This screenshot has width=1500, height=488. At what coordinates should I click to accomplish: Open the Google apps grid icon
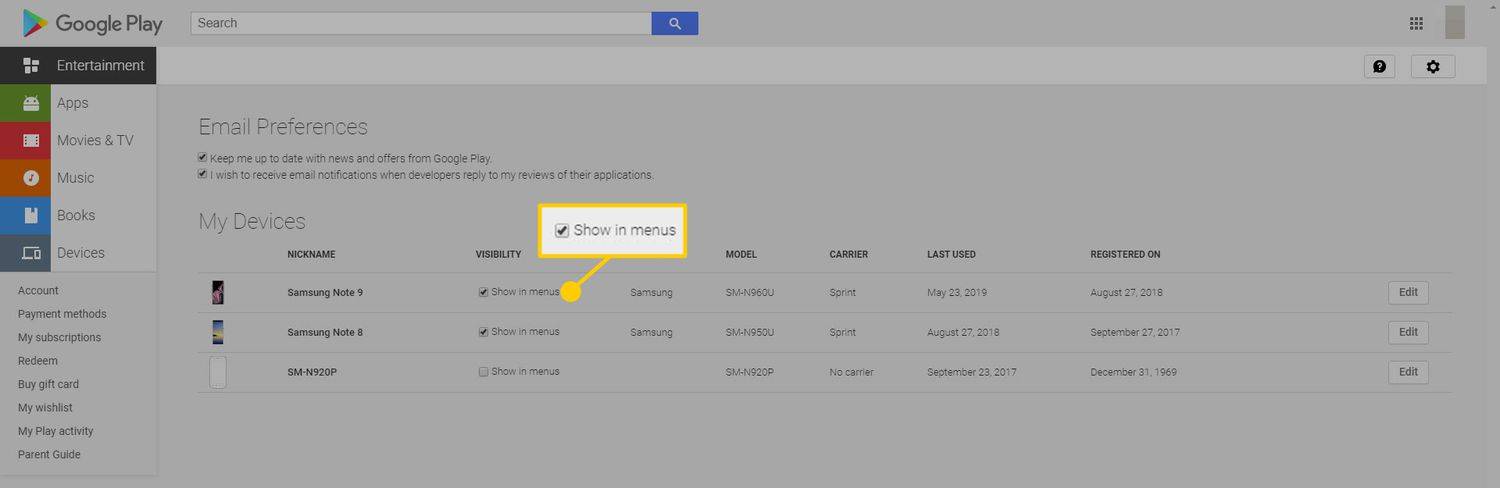point(1416,23)
